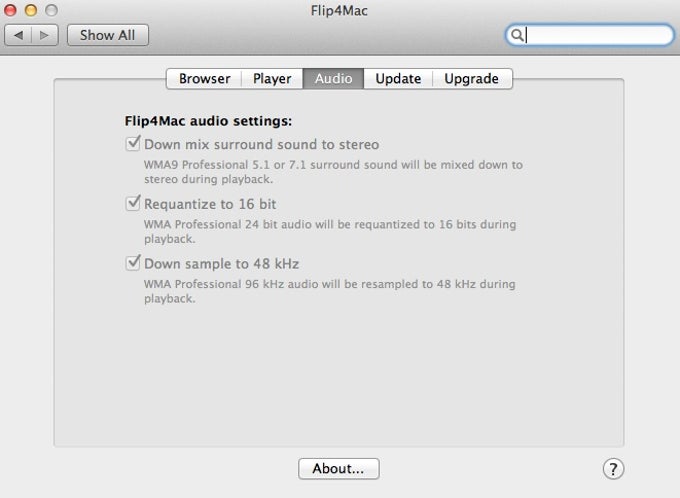Click the WMA Professional 24 bit audio description
680x498 pixels.
(x=330, y=231)
